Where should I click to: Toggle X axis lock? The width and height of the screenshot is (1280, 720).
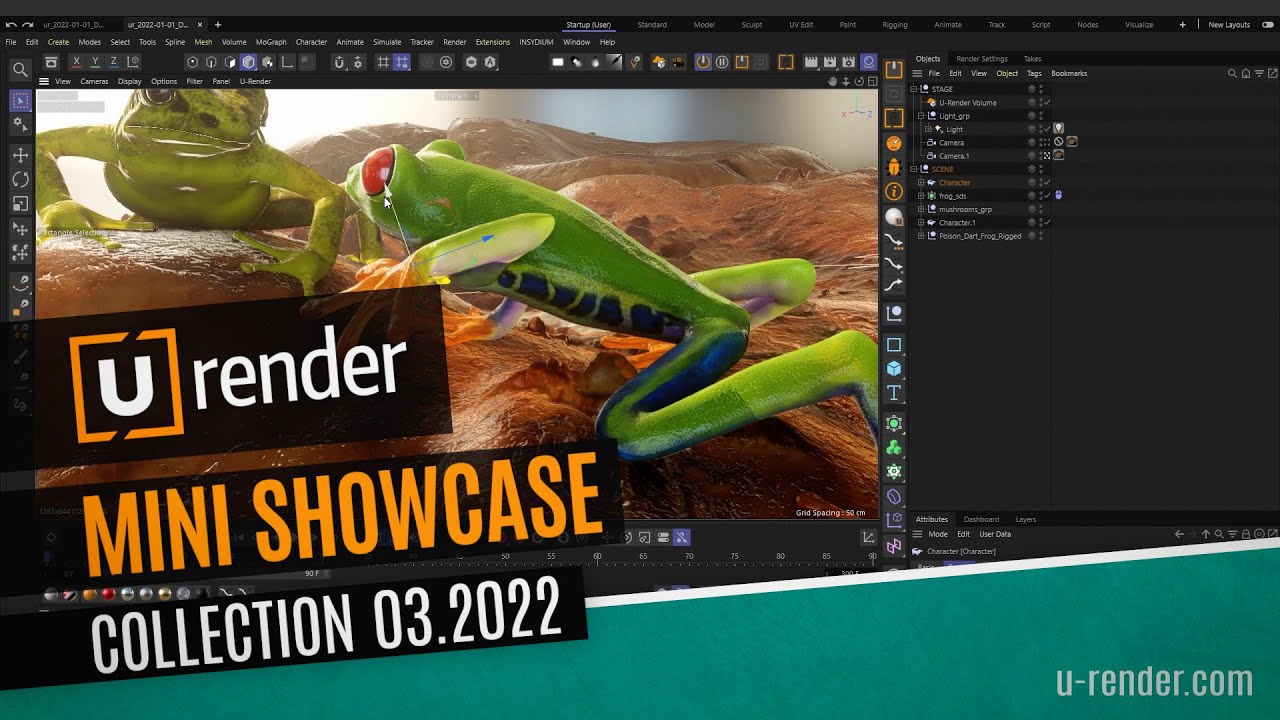(76, 62)
